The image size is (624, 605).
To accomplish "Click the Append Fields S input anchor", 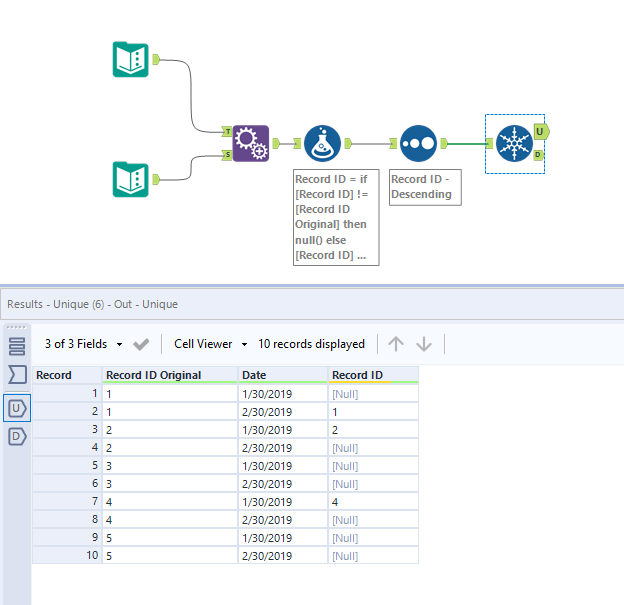I will [227, 154].
